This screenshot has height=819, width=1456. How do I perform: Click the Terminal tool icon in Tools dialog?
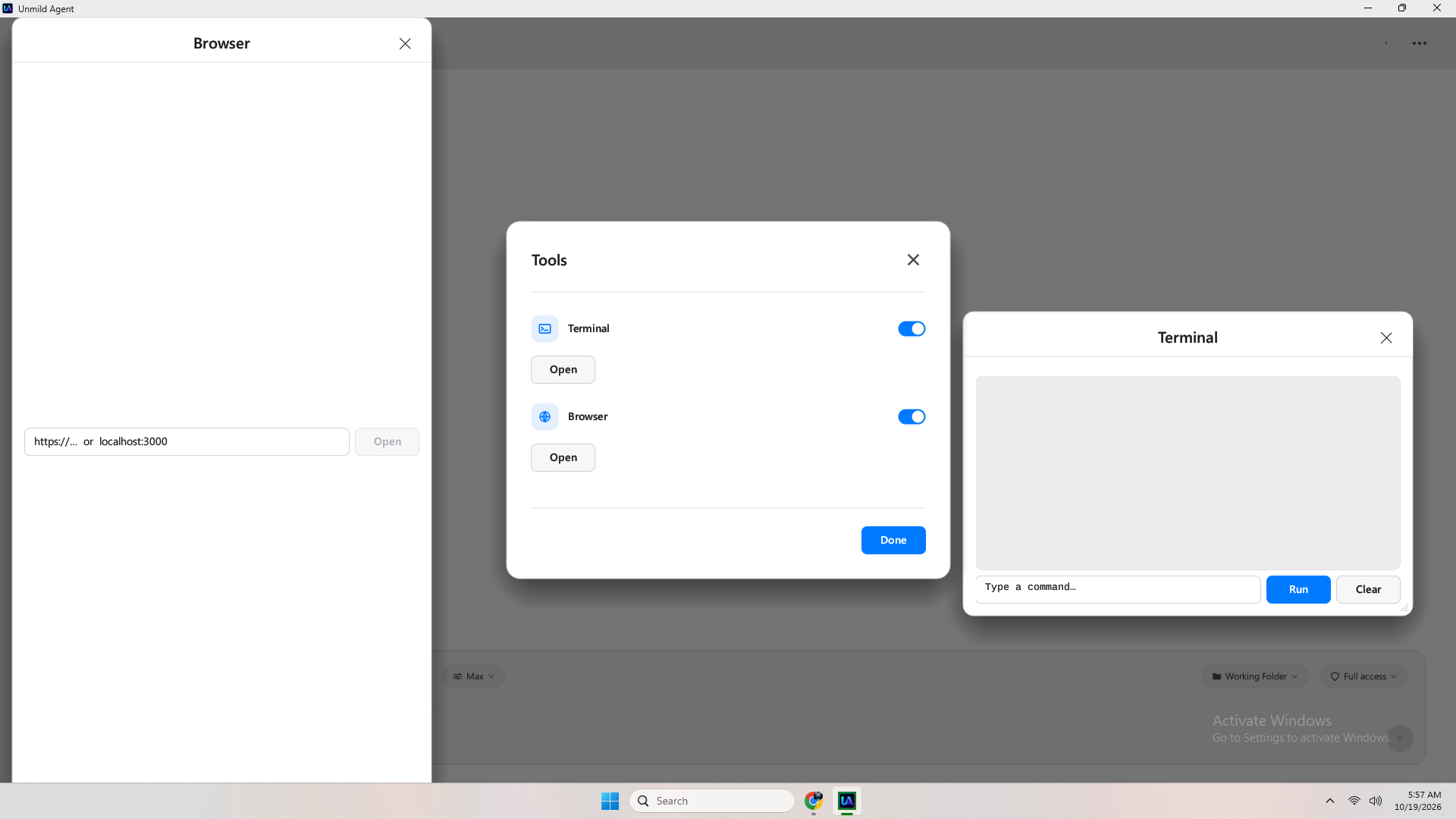coord(544,328)
